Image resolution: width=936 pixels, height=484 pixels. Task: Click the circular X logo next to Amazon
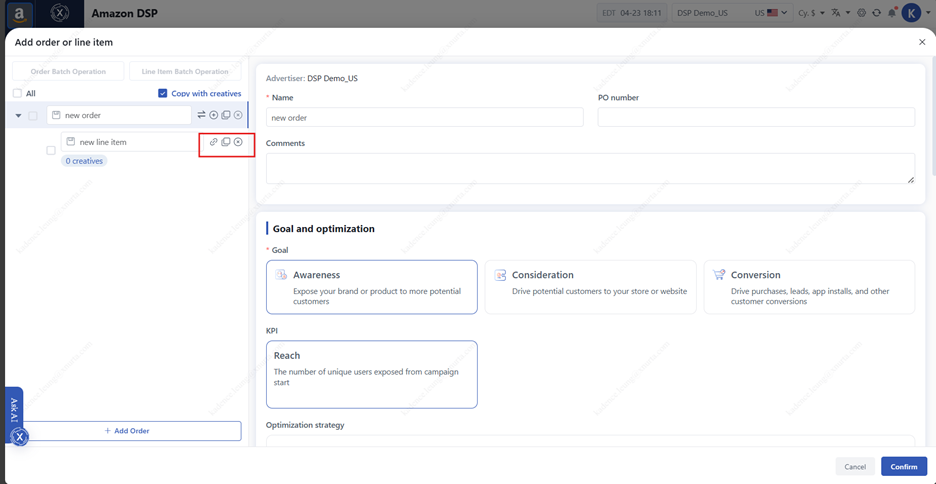pyautogui.click(x=60, y=13)
